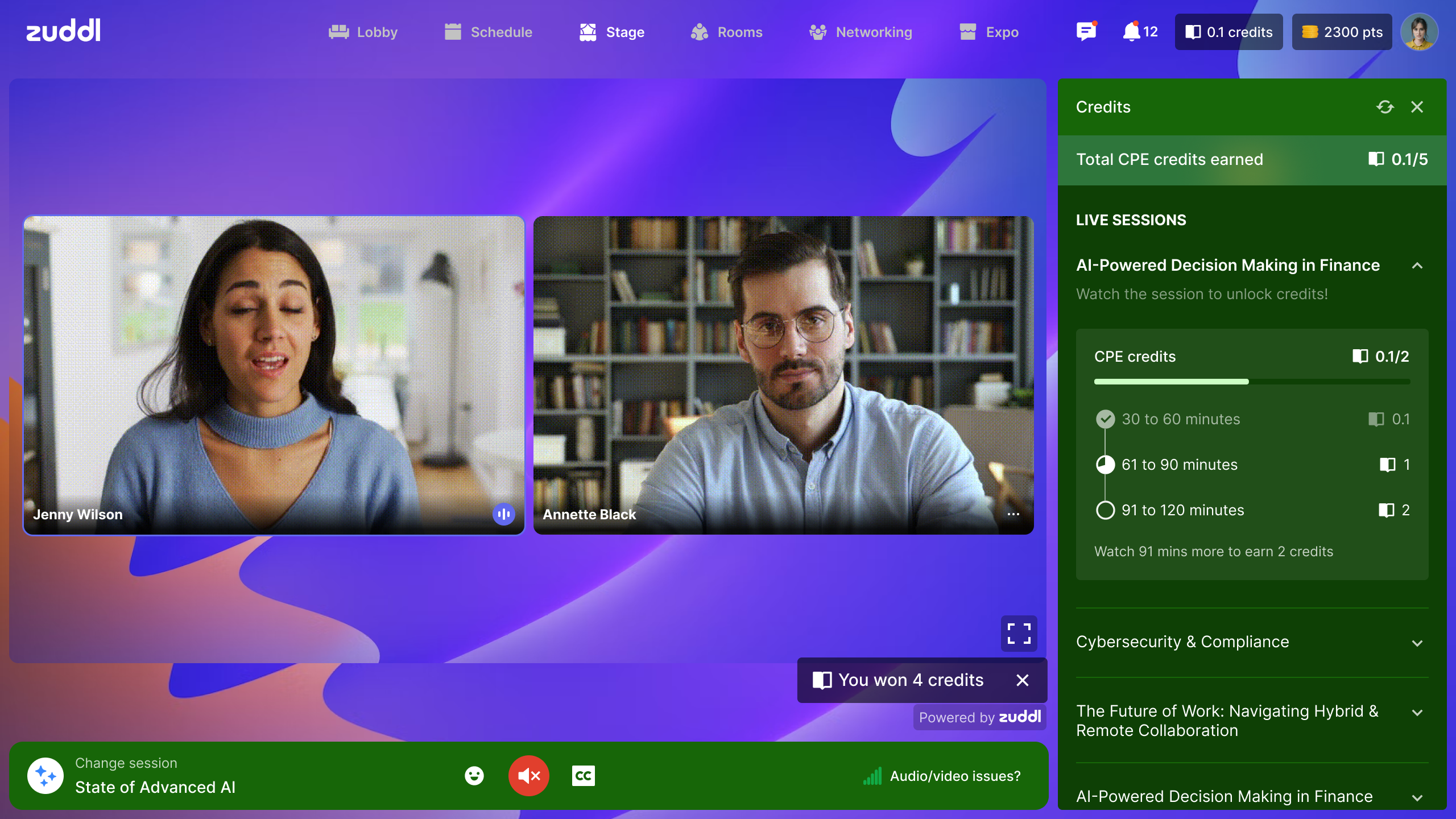Refresh the Credits panel
This screenshot has width=1456, height=819.
1385,107
